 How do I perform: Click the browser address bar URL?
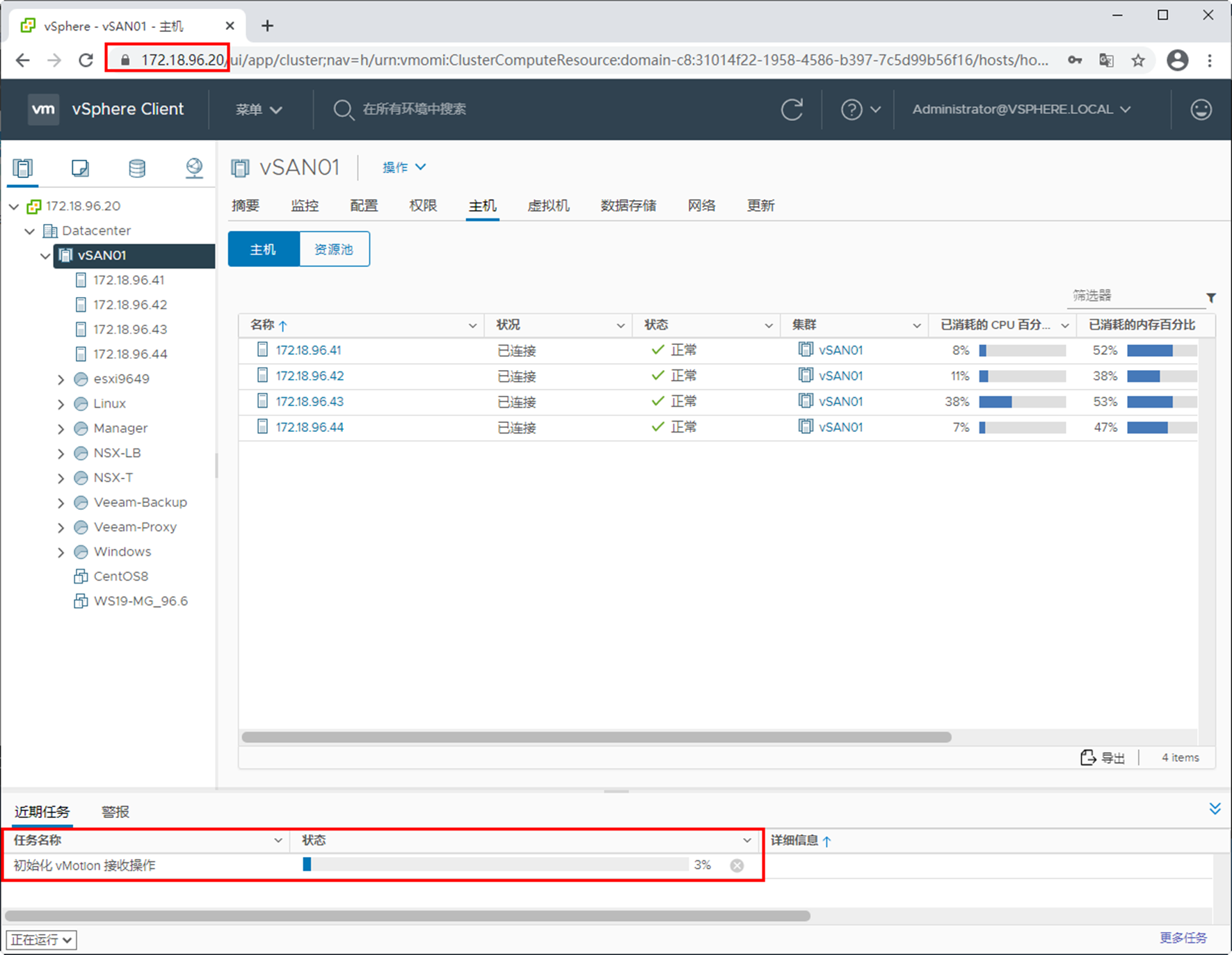594,61
